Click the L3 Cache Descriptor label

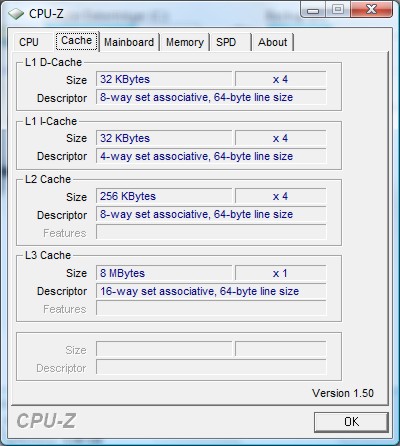click(x=62, y=291)
